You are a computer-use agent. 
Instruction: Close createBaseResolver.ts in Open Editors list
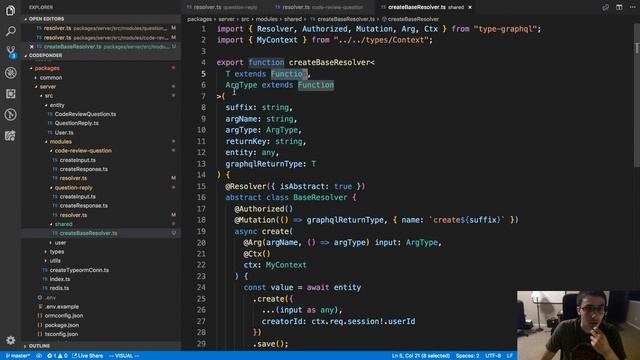pos(32,47)
